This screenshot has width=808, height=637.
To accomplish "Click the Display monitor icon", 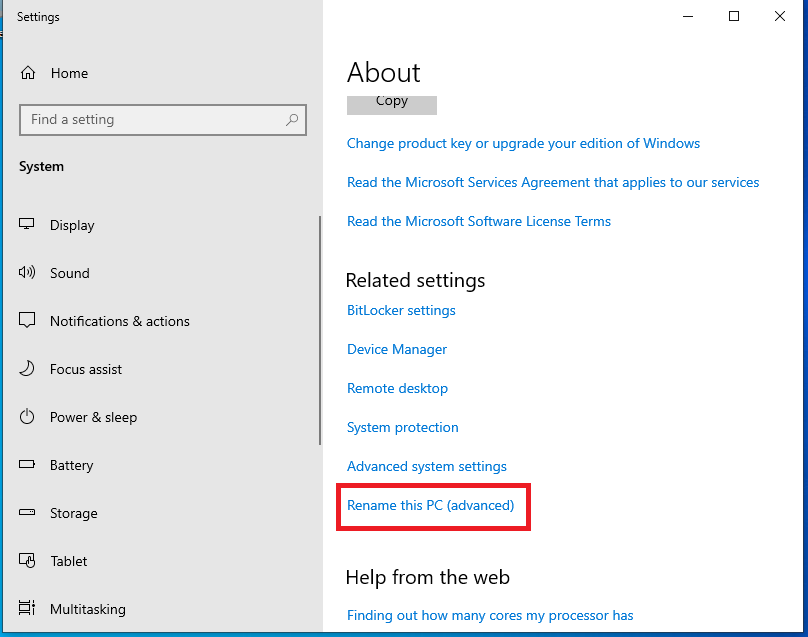I will 28,225.
